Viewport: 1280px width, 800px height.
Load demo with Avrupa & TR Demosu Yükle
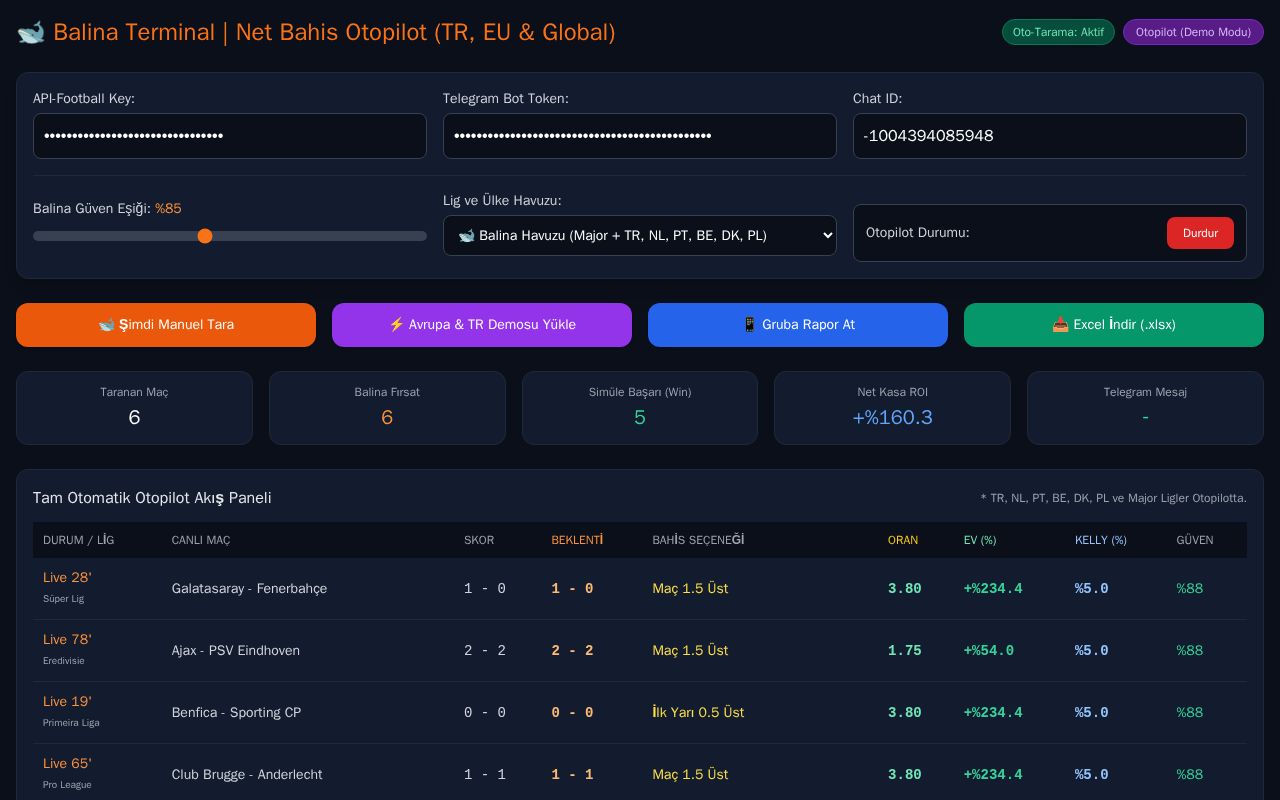[482, 325]
